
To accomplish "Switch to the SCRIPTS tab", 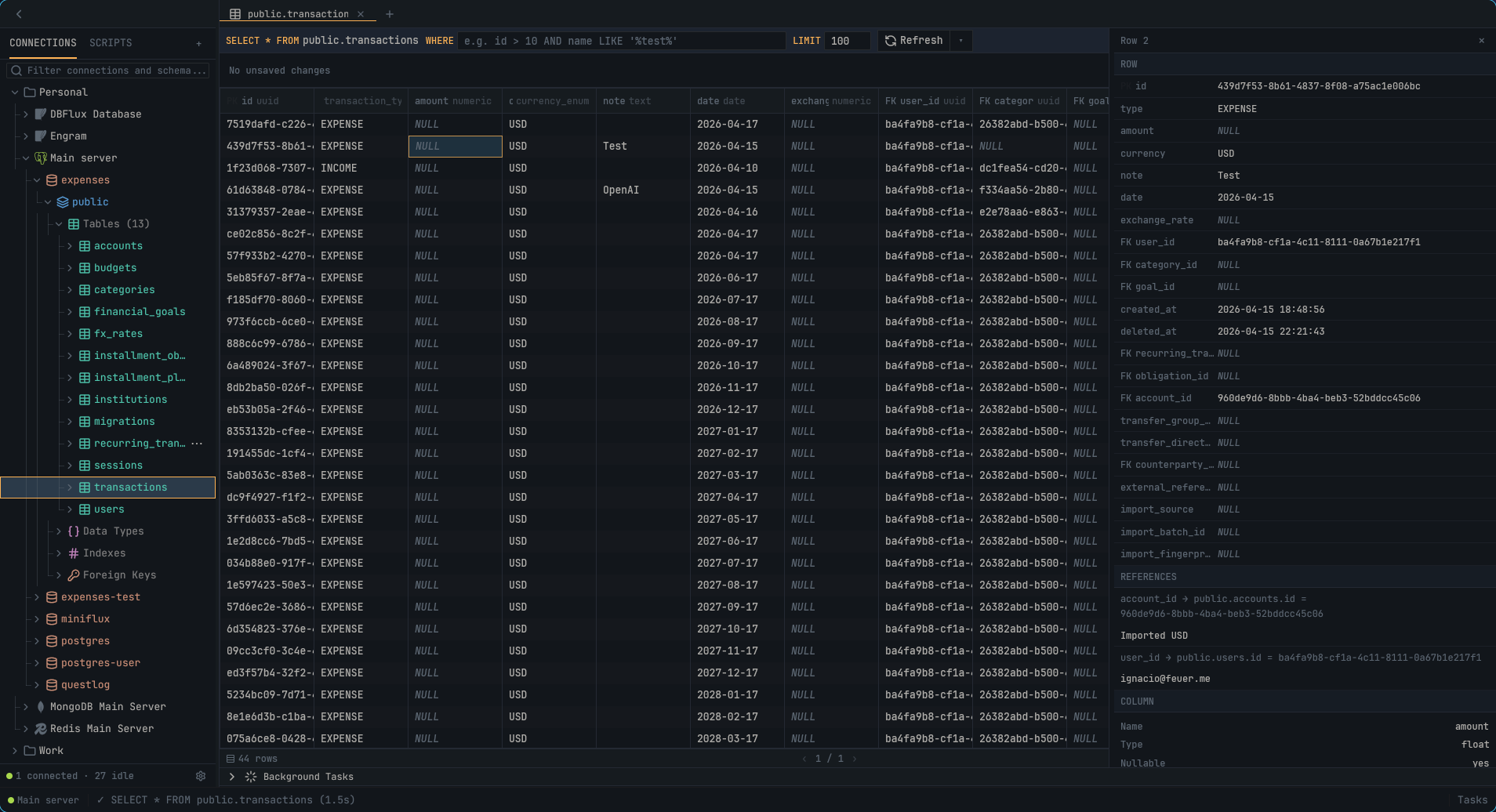I will click(x=111, y=43).
